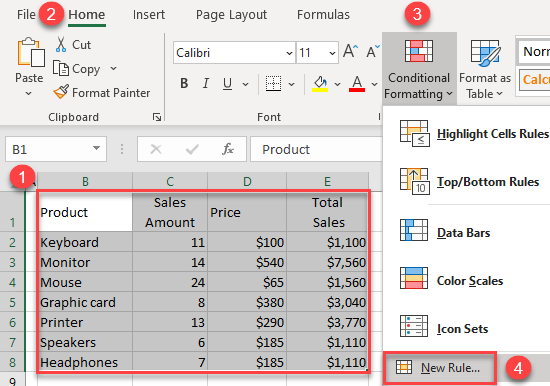
Task: Click the Paste clipboard icon
Action: [x=31, y=52]
